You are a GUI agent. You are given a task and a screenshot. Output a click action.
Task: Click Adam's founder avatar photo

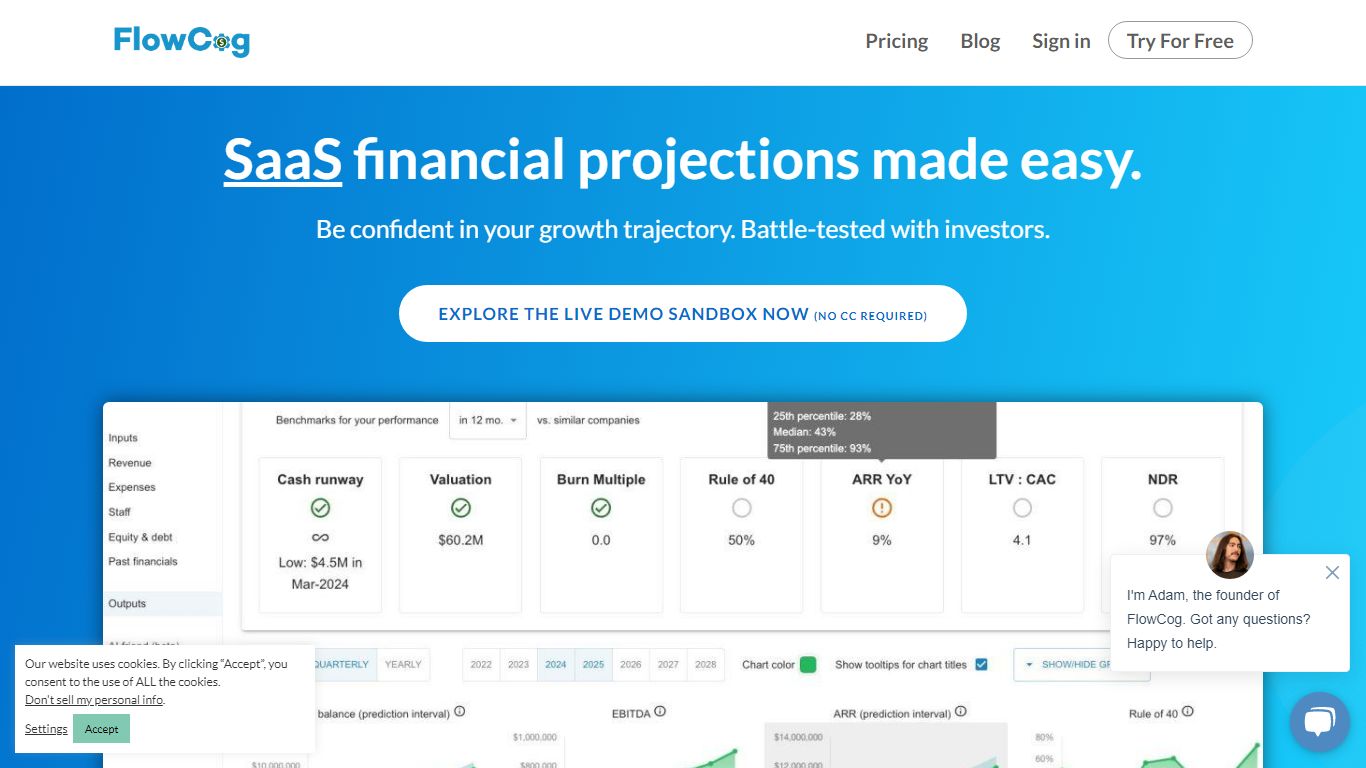pos(1229,555)
